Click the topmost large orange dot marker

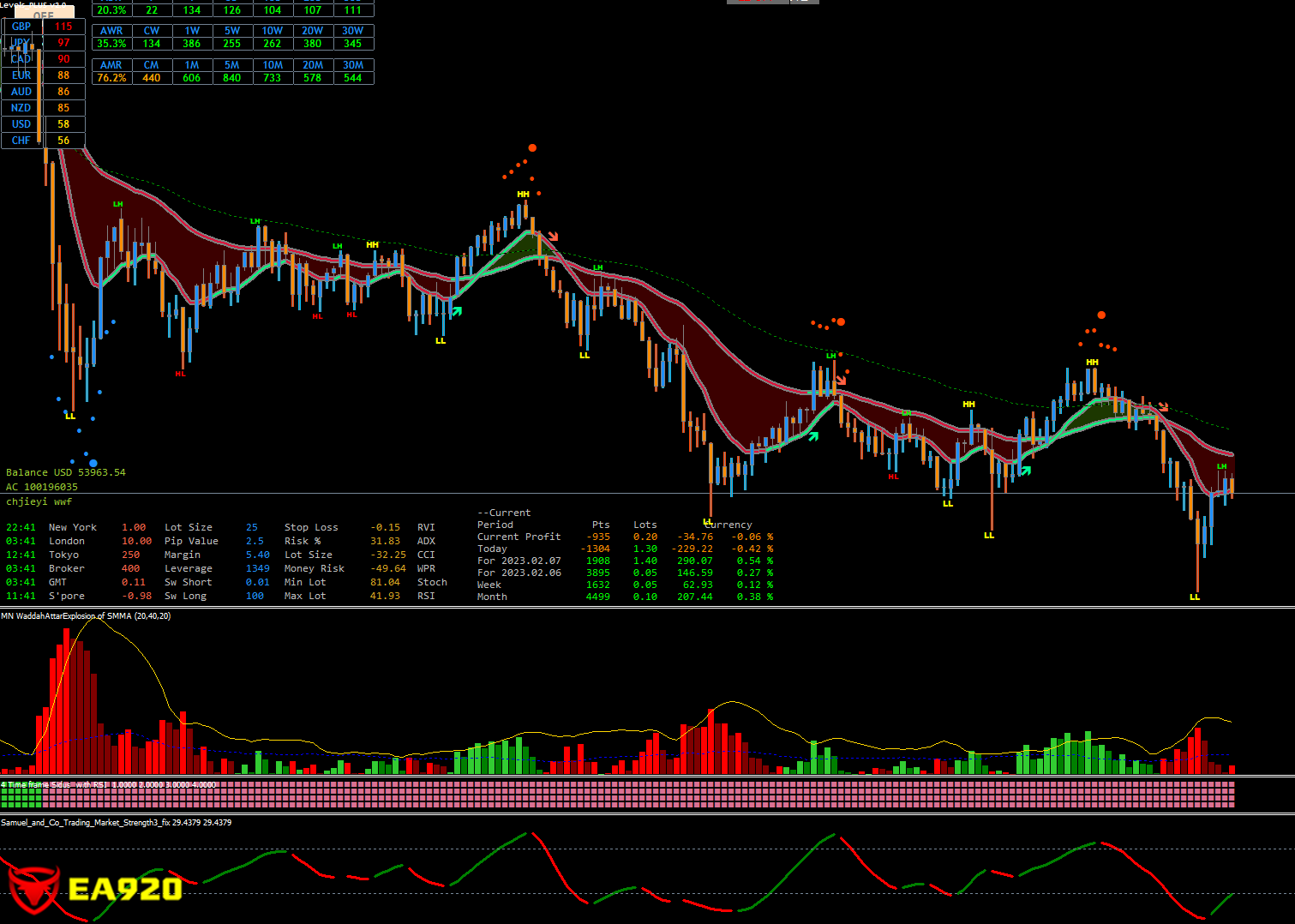coord(532,148)
